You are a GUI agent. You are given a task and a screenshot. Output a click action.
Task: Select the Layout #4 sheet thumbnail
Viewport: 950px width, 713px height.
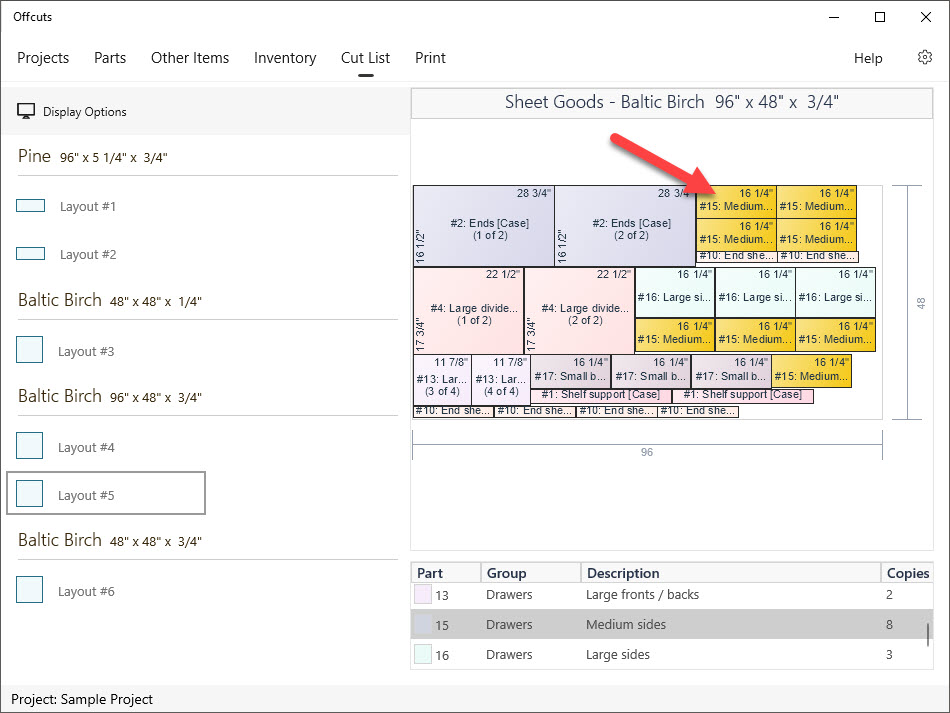(x=29, y=446)
